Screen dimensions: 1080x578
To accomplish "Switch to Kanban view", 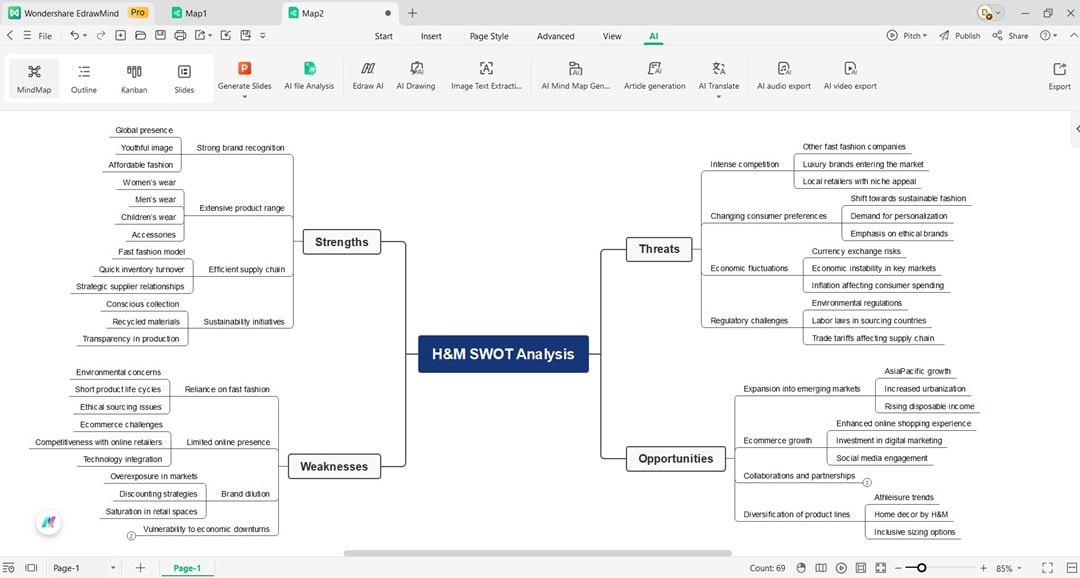I will [134, 79].
